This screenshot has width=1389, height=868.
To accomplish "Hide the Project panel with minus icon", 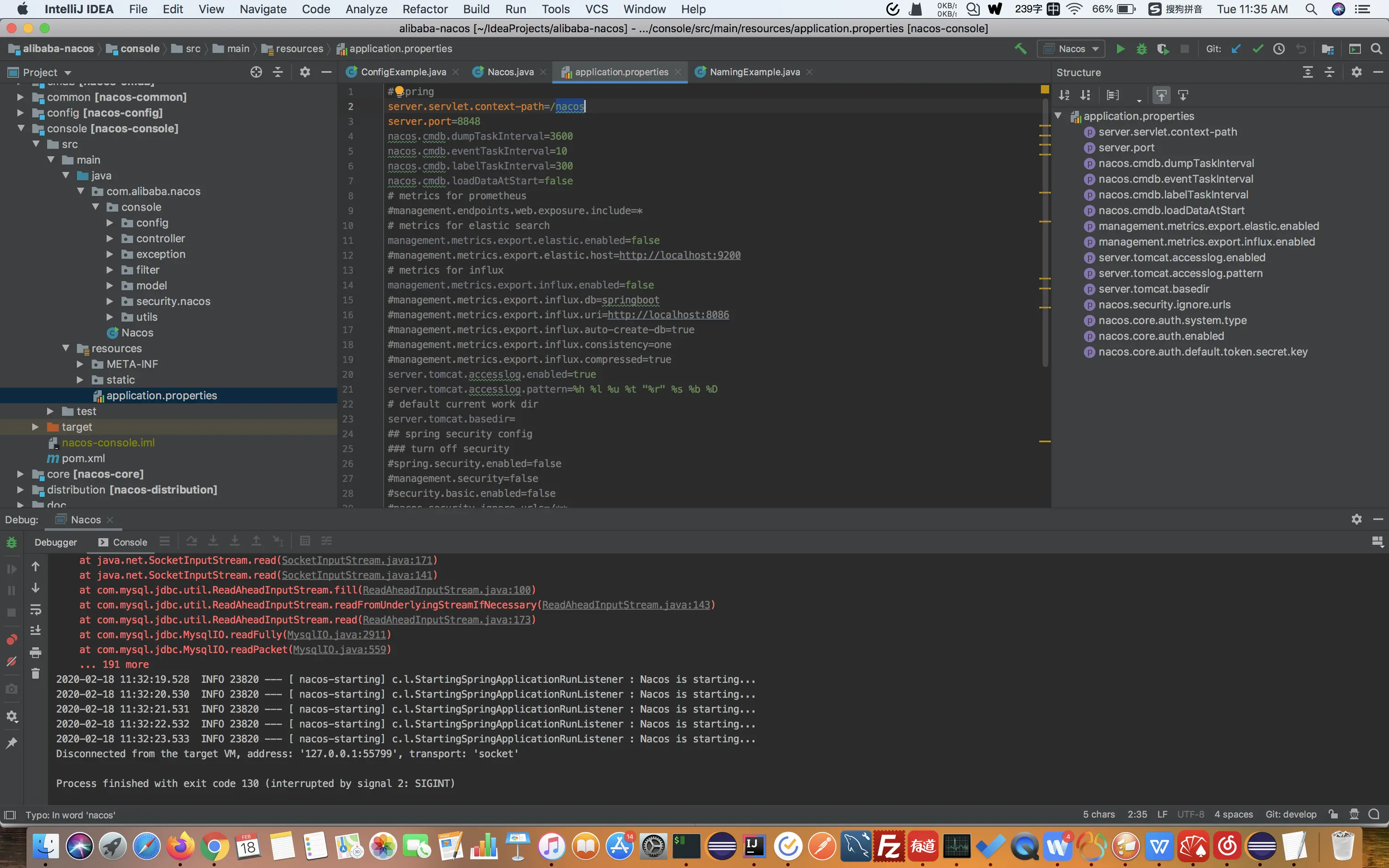I will click(327, 72).
